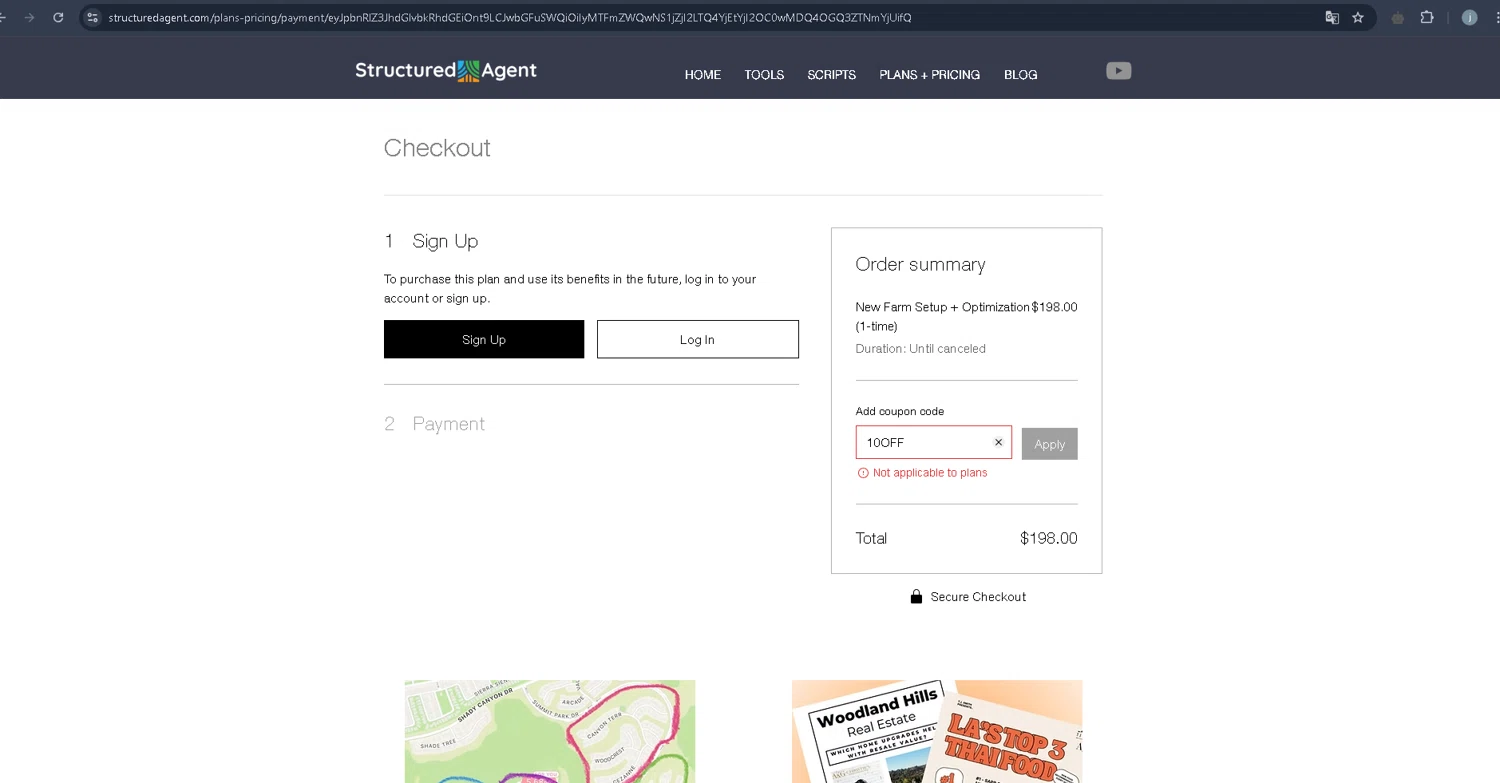Click the black Sign Up button

[484, 339]
